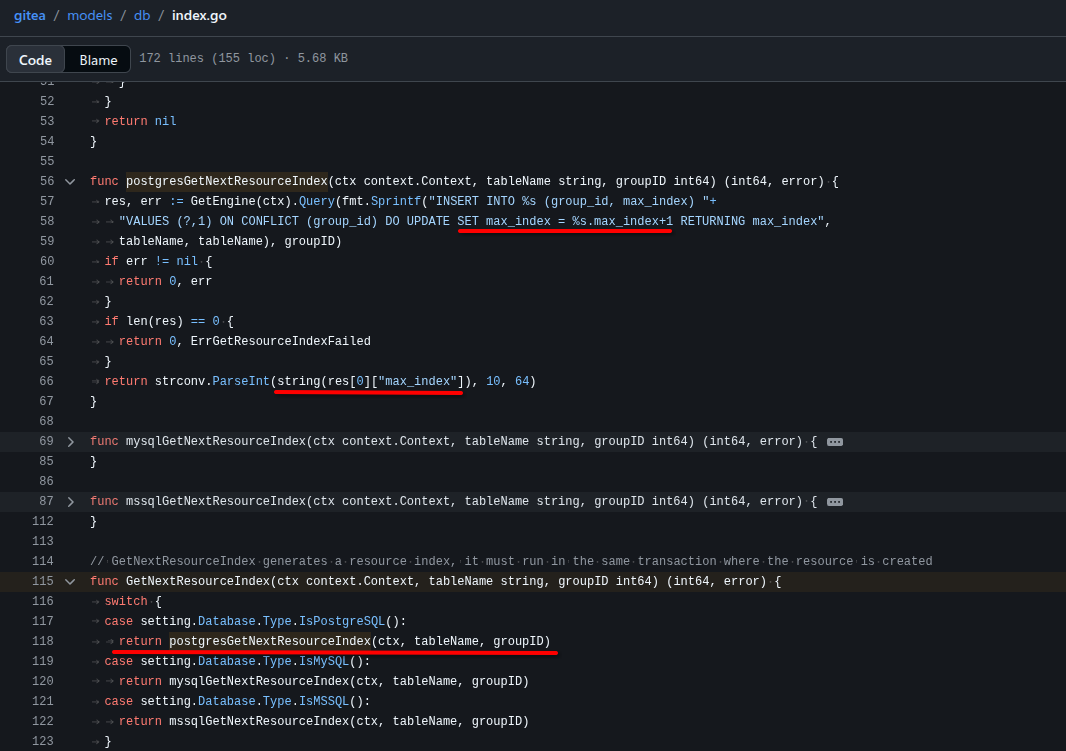Screen dimensions: 1066x751
Task: Click "return nil" on line 53
Action: pyautogui.click(x=141, y=121)
